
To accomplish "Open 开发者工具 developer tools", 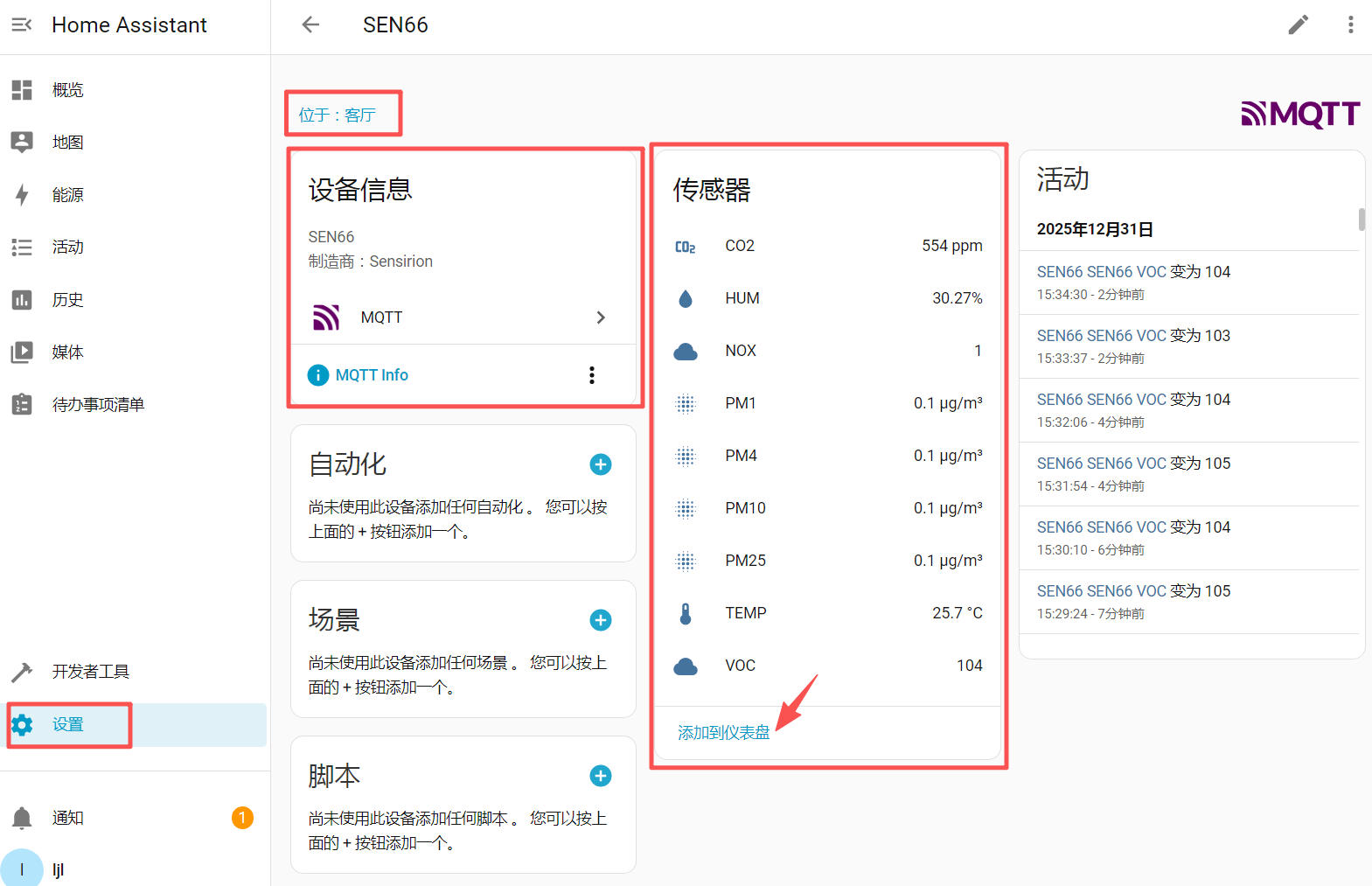I will point(90,672).
